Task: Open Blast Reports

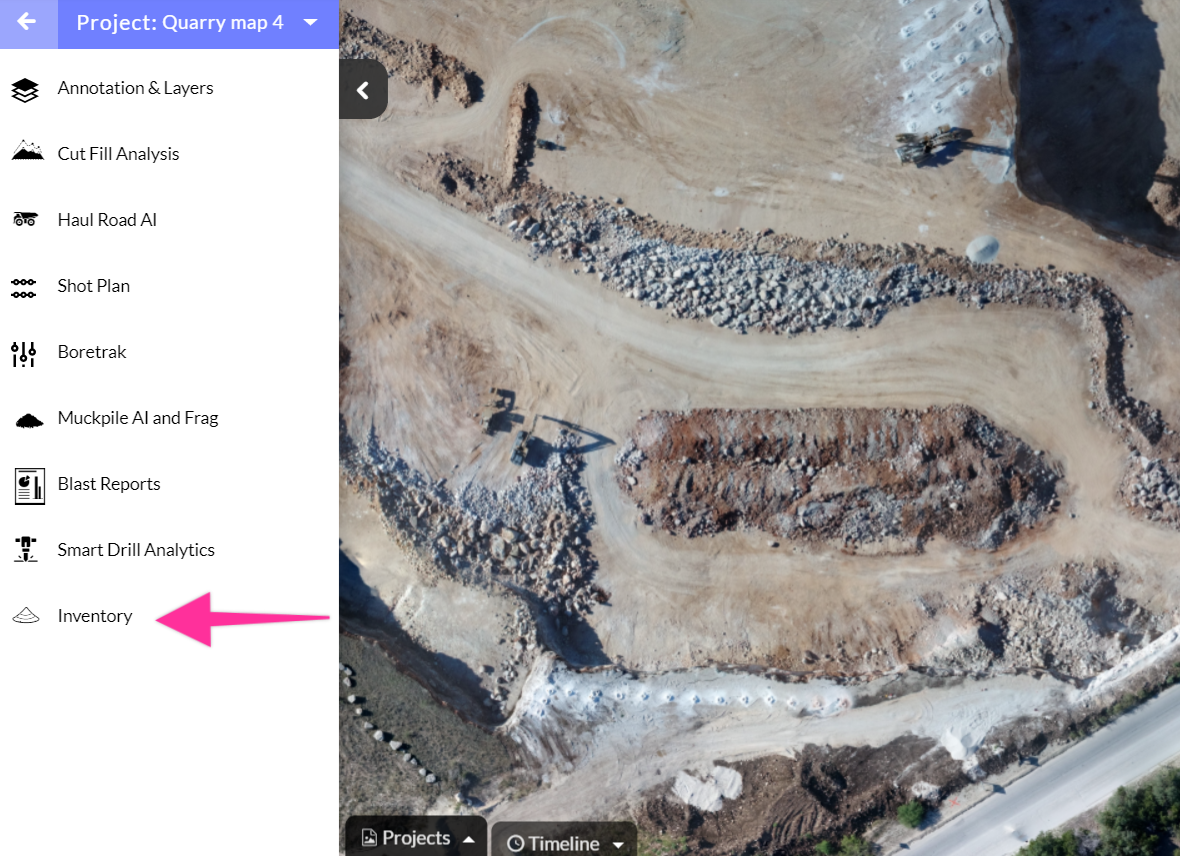Action: coord(109,484)
